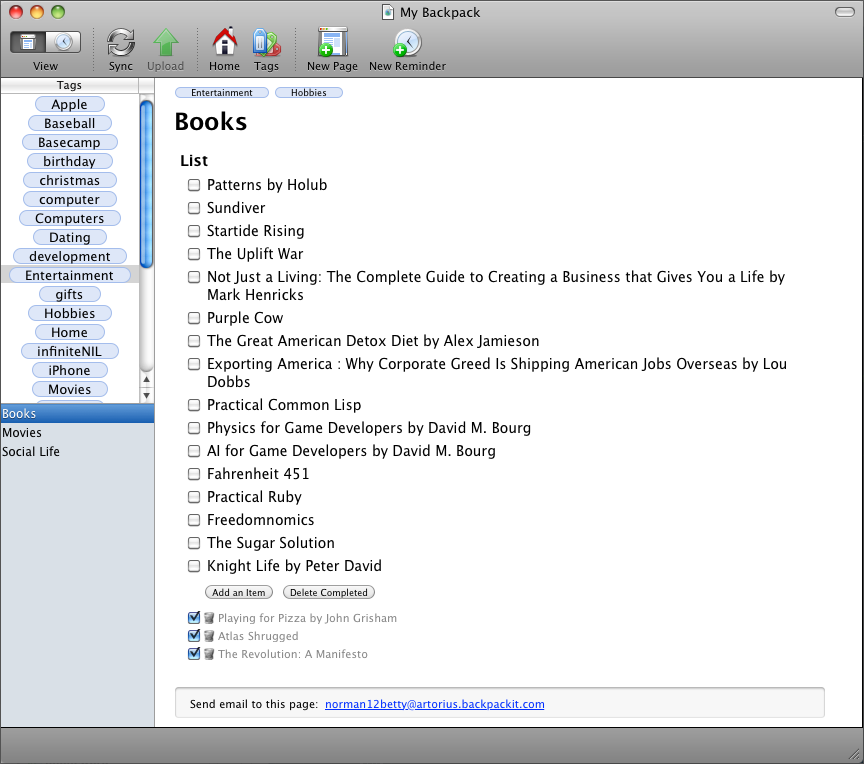Screen dimensions: 864x764
Task: Check the Purple Cow checkbox
Action: 194,318
